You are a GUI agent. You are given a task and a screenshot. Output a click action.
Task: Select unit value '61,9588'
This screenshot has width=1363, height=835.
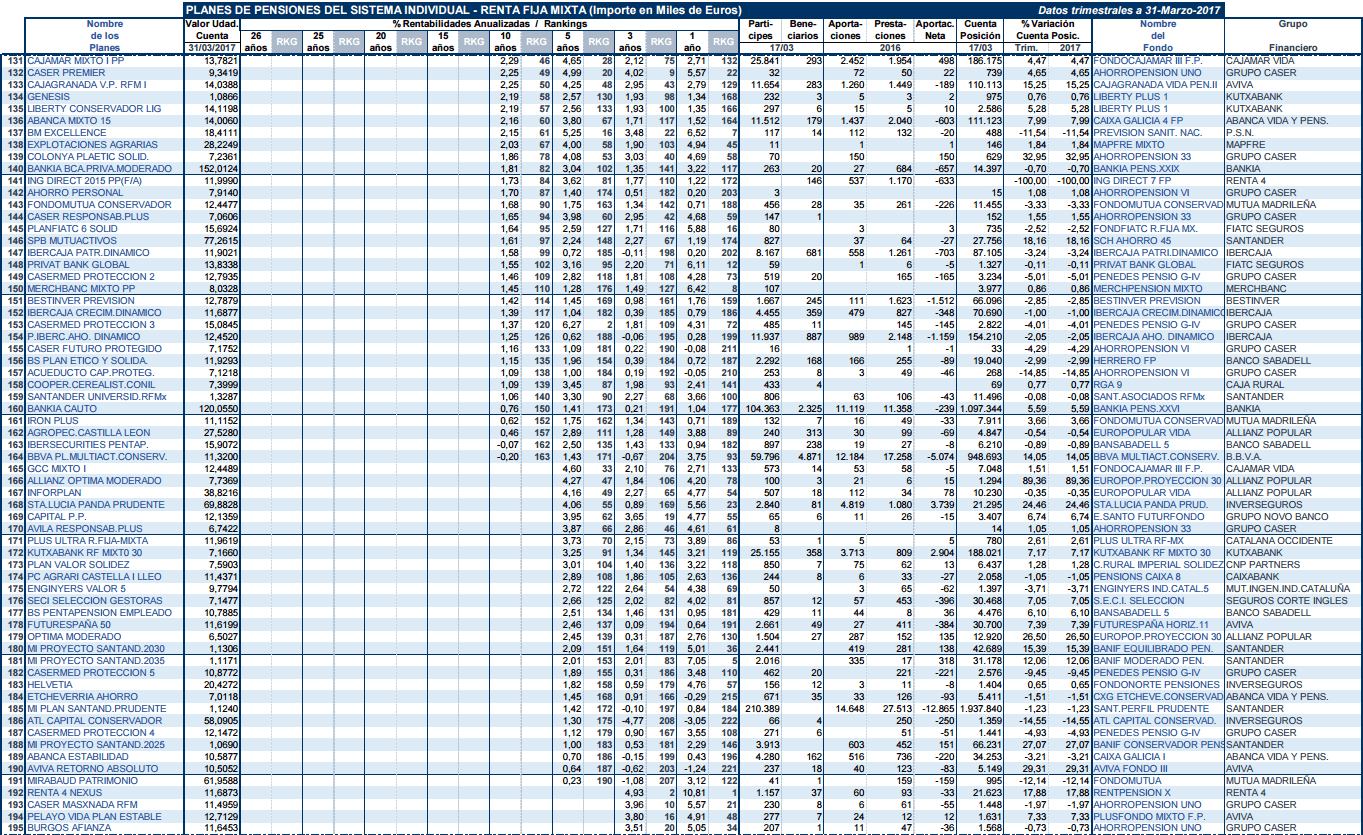point(221,781)
